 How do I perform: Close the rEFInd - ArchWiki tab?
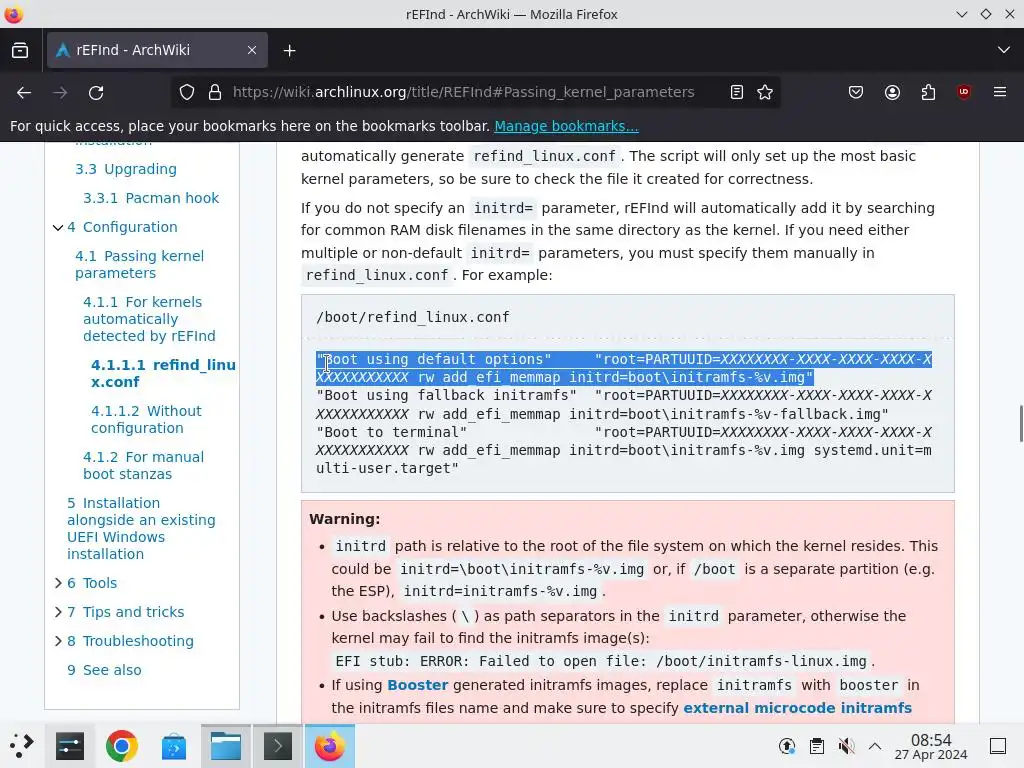[251, 50]
